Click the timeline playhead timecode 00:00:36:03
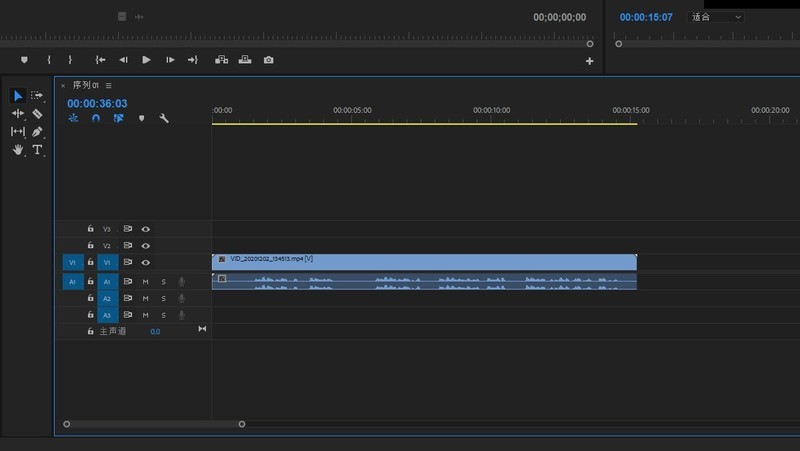 click(x=97, y=103)
